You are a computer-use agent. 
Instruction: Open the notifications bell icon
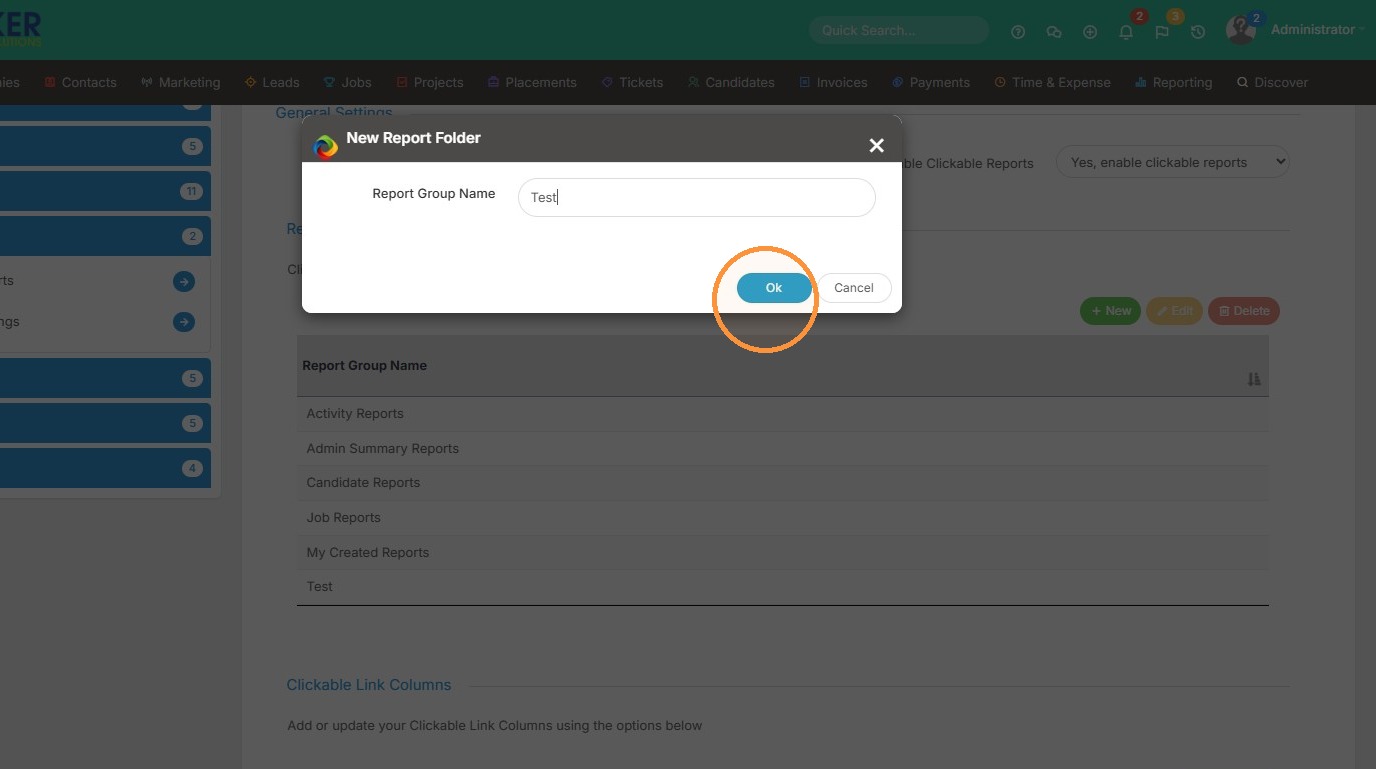(x=1126, y=32)
